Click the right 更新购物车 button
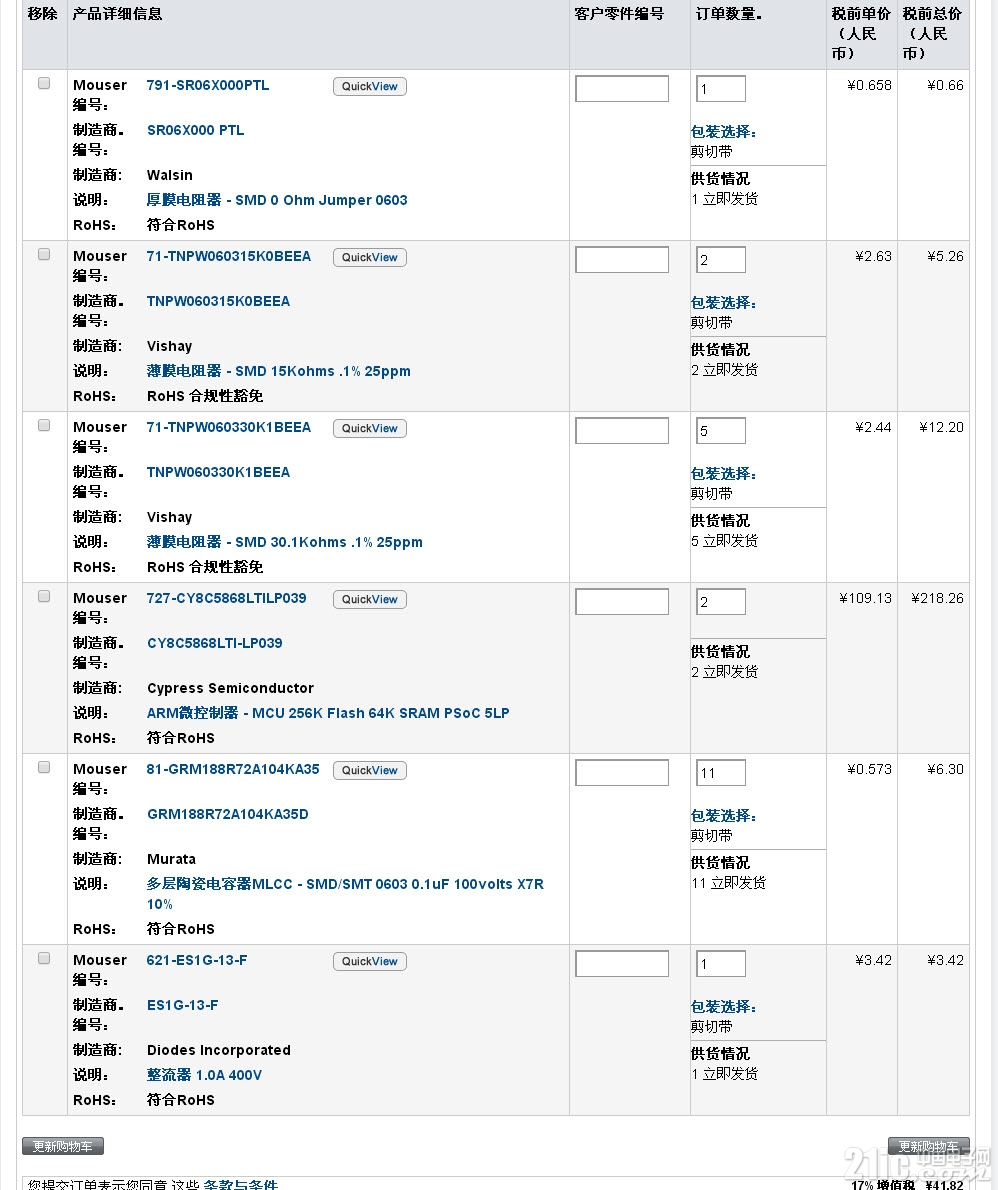 (929, 1146)
